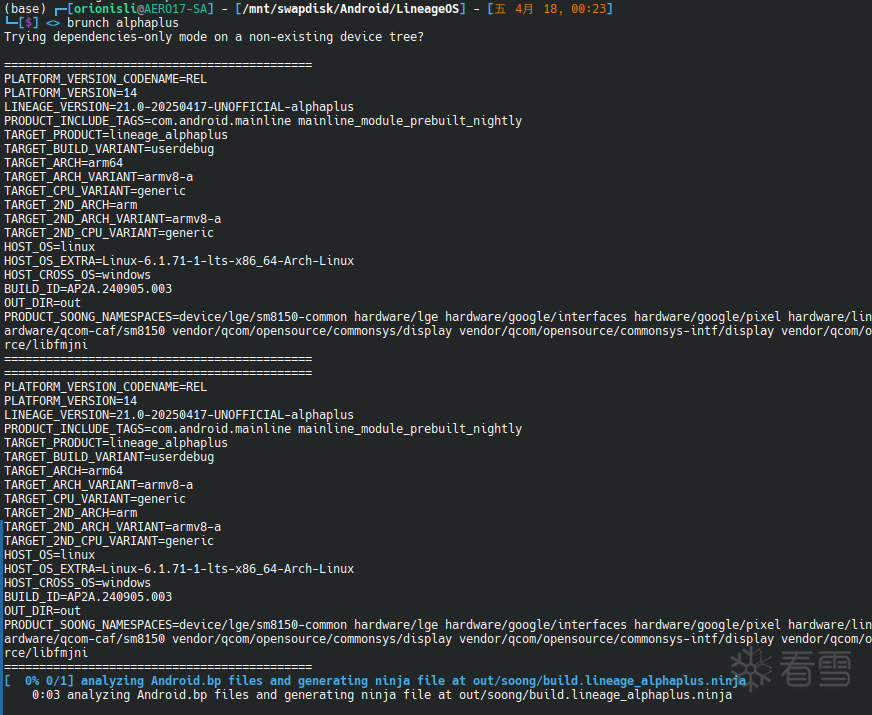Viewport: 872px width, 715px height.
Task: Click HOST_CROSS_OS=windows in the upper block
Action: (77, 275)
